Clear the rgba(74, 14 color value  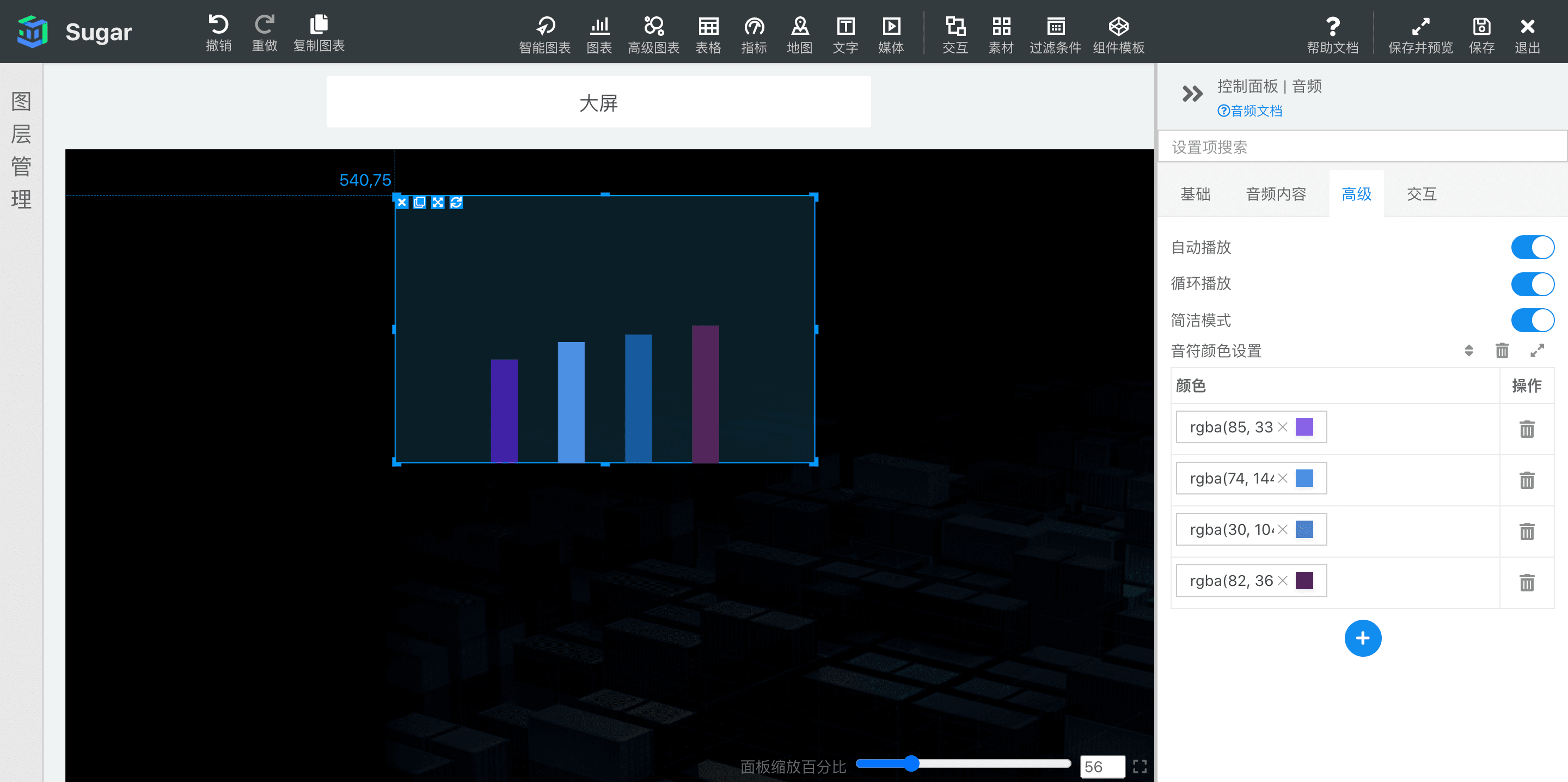[x=1282, y=478]
